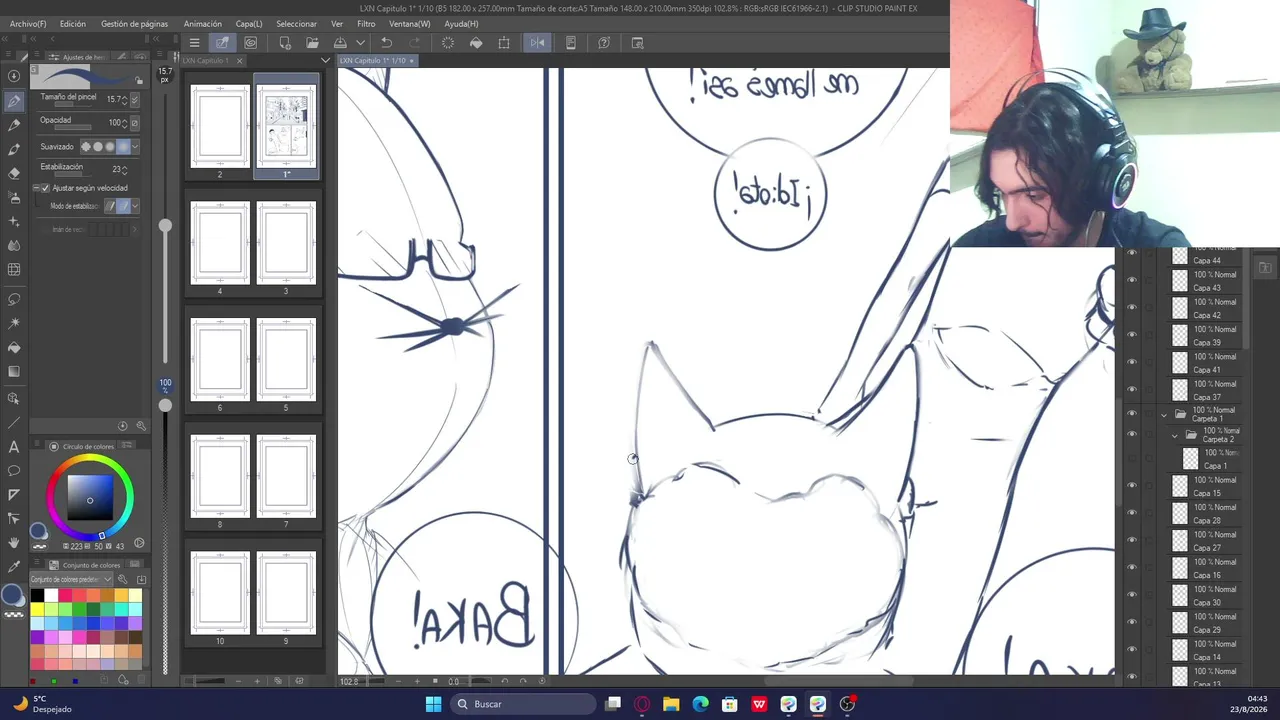Select the Pen tool in the tool palette

point(14,101)
